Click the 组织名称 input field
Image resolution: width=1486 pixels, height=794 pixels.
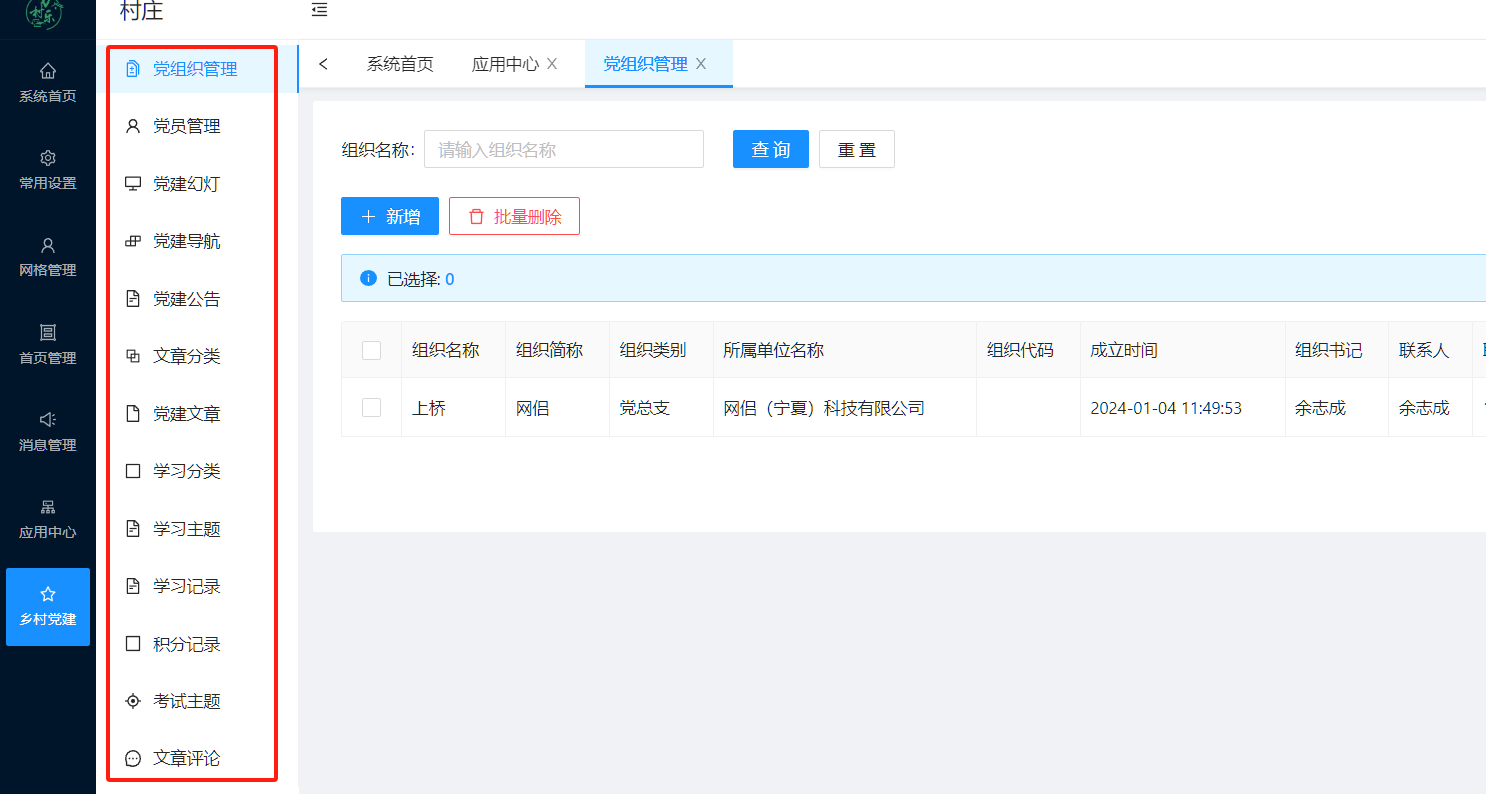click(x=563, y=149)
